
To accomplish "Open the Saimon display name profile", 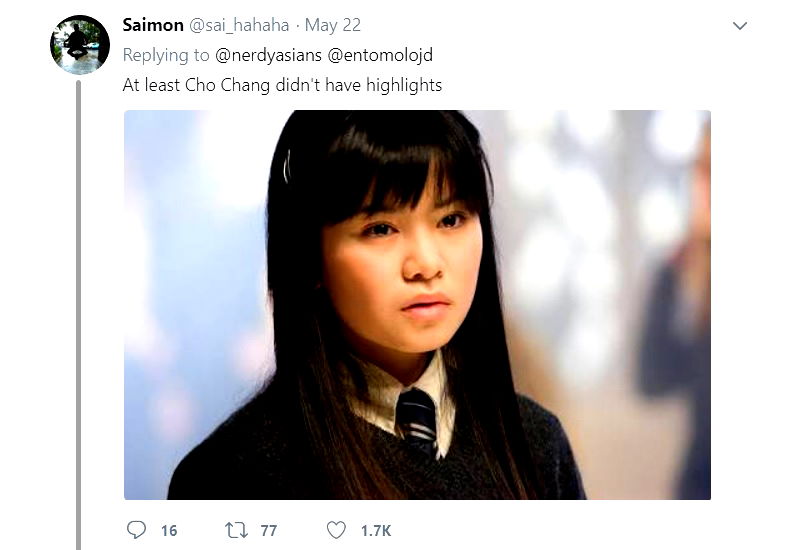I will [153, 25].
